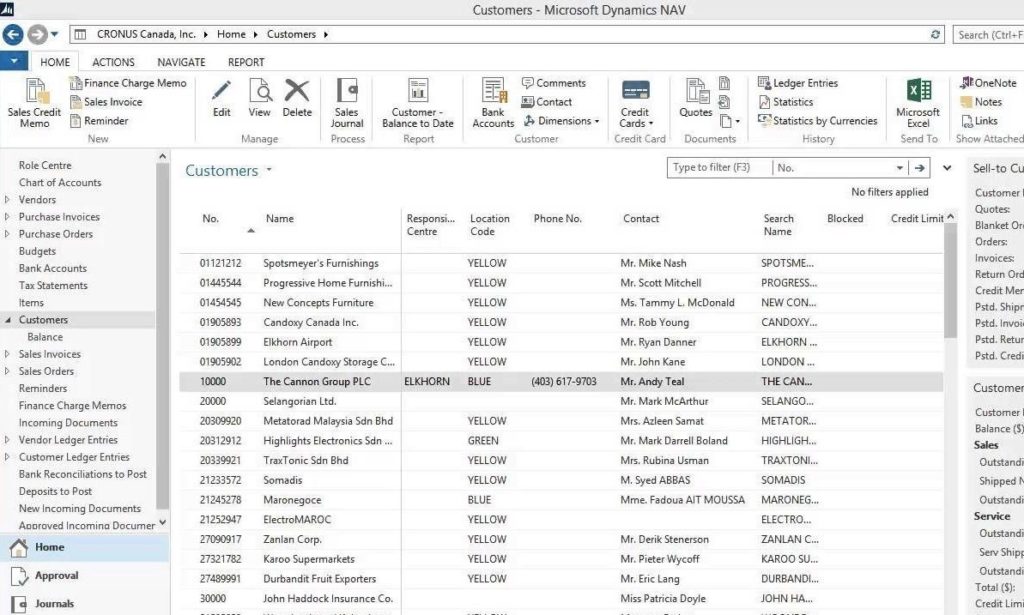Go forward with the forward arrow
The width and height of the screenshot is (1024, 615).
37,35
